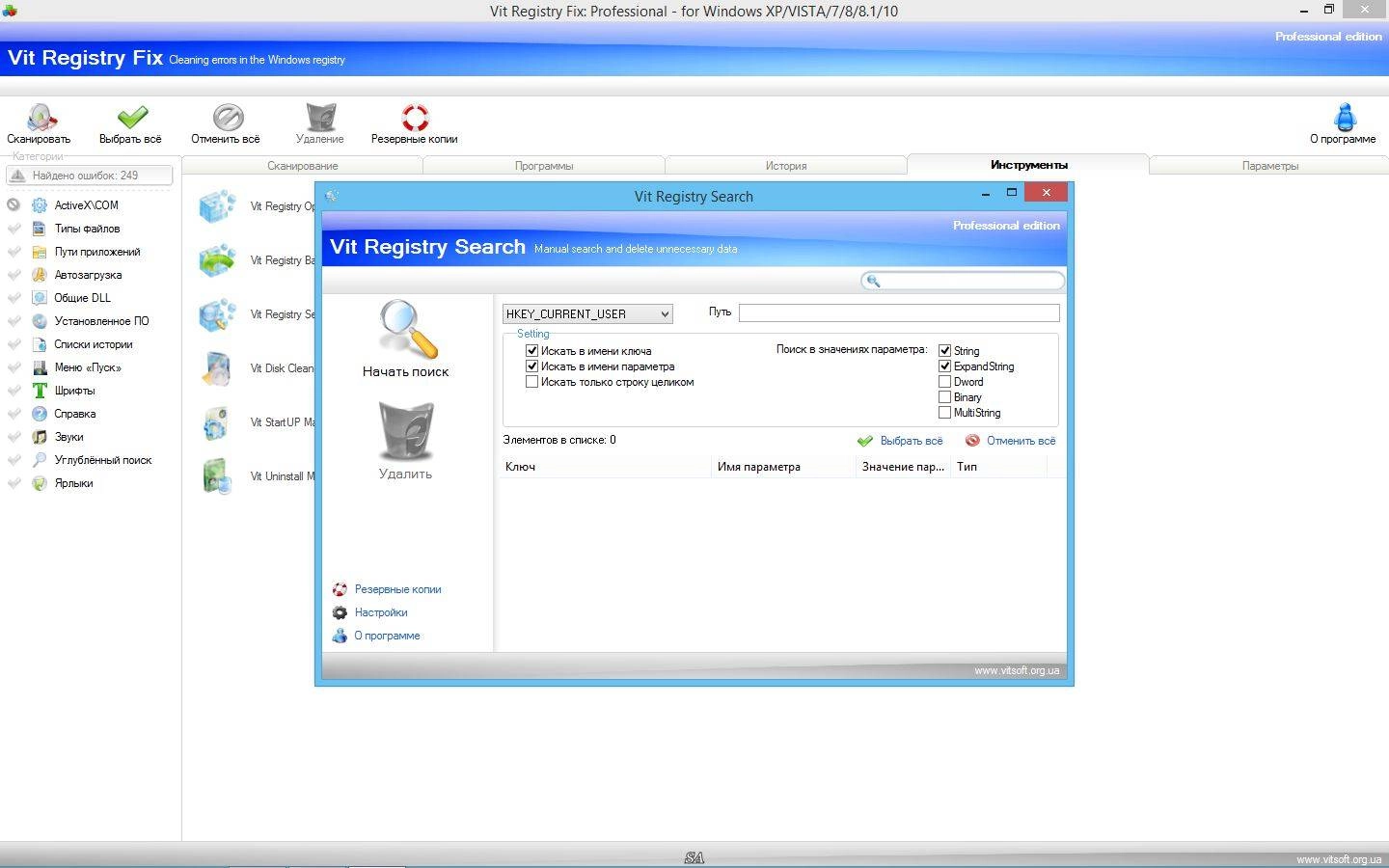Switch to the История tab

point(786,166)
